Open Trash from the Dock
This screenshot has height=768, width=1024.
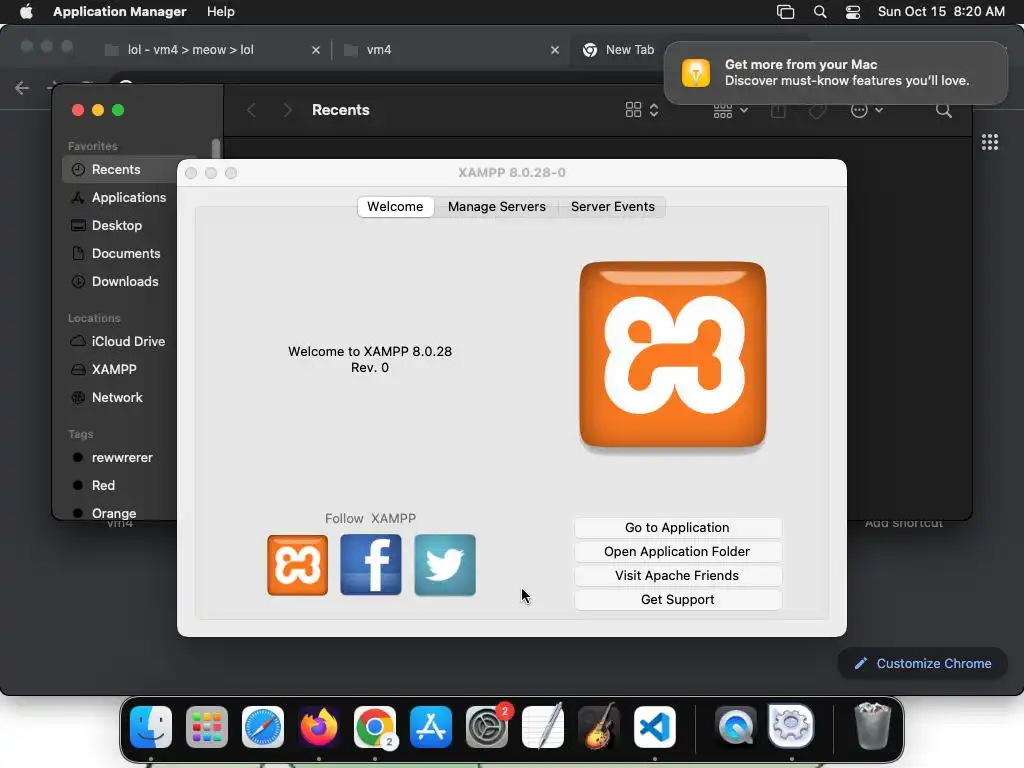tap(872, 726)
